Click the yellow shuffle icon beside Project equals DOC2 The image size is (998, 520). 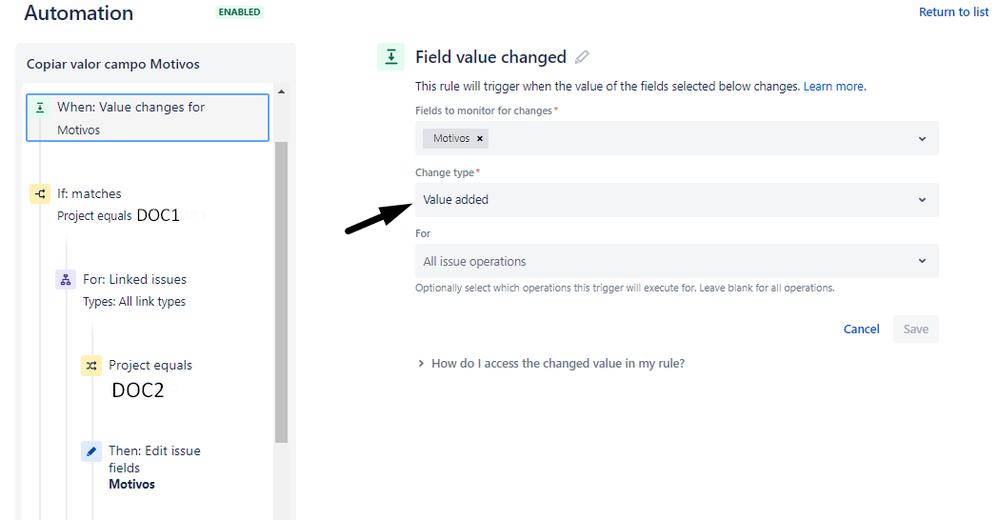(92, 365)
